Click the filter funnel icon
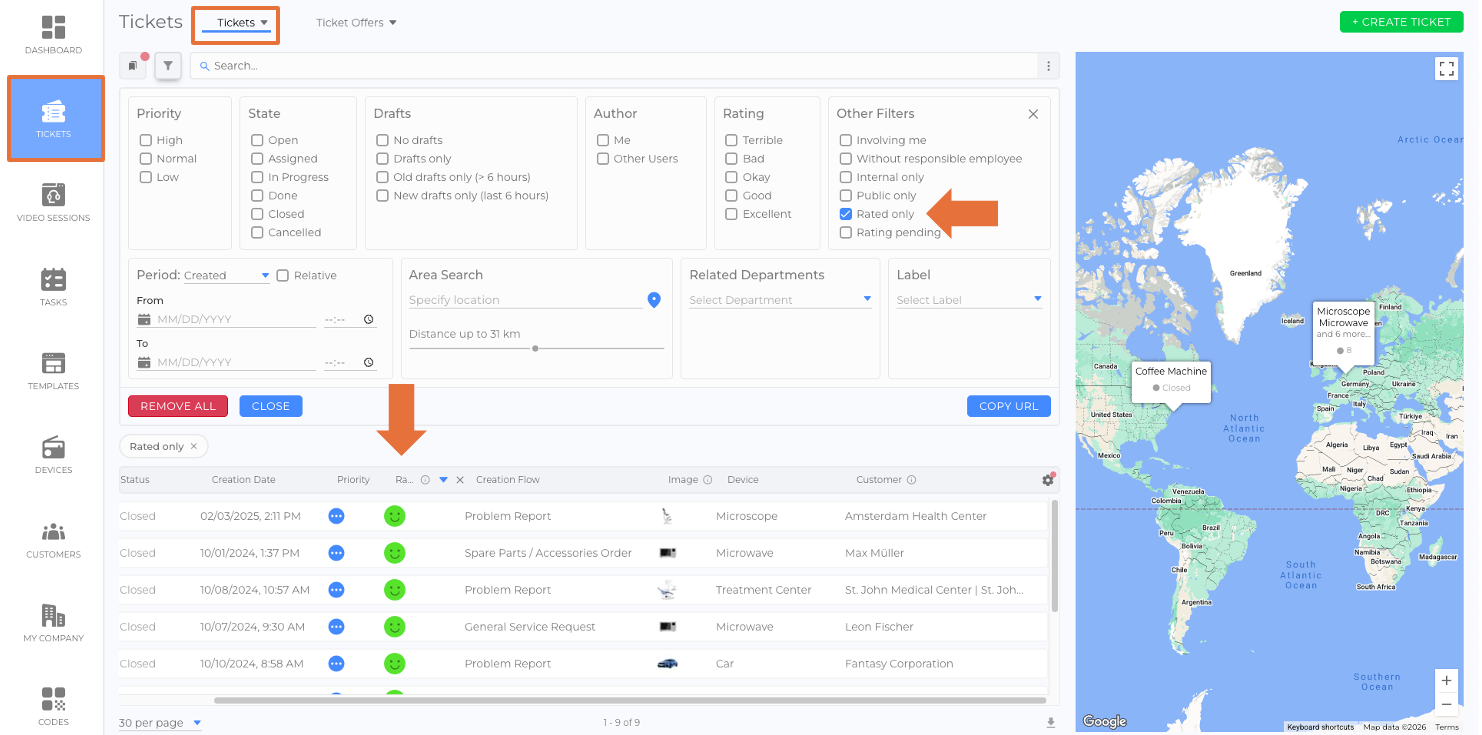Screen dimensions: 1482x735 pos(168,66)
